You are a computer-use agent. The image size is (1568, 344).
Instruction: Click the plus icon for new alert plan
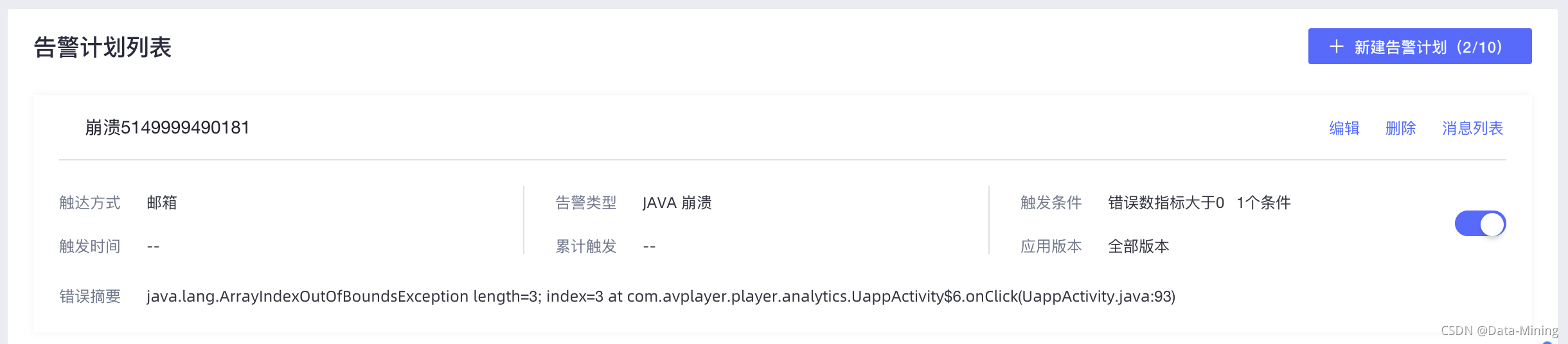[x=1337, y=47]
